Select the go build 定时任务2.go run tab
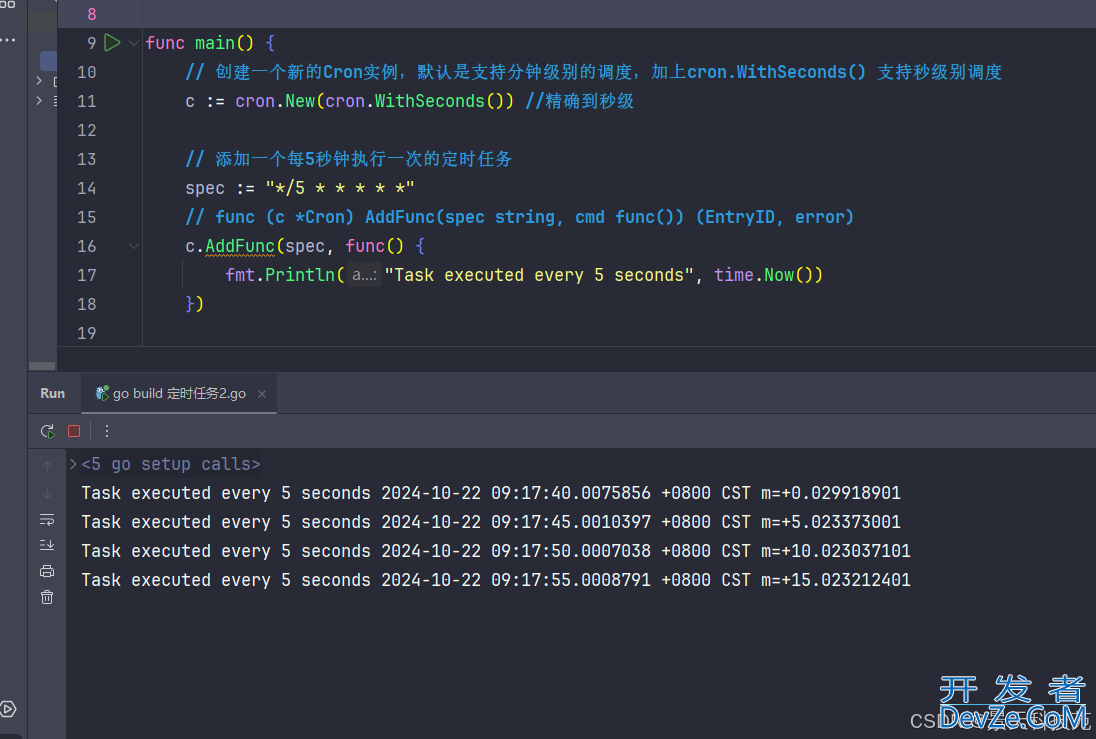Image resolution: width=1096 pixels, height=739 pixels. click(179, 394)
